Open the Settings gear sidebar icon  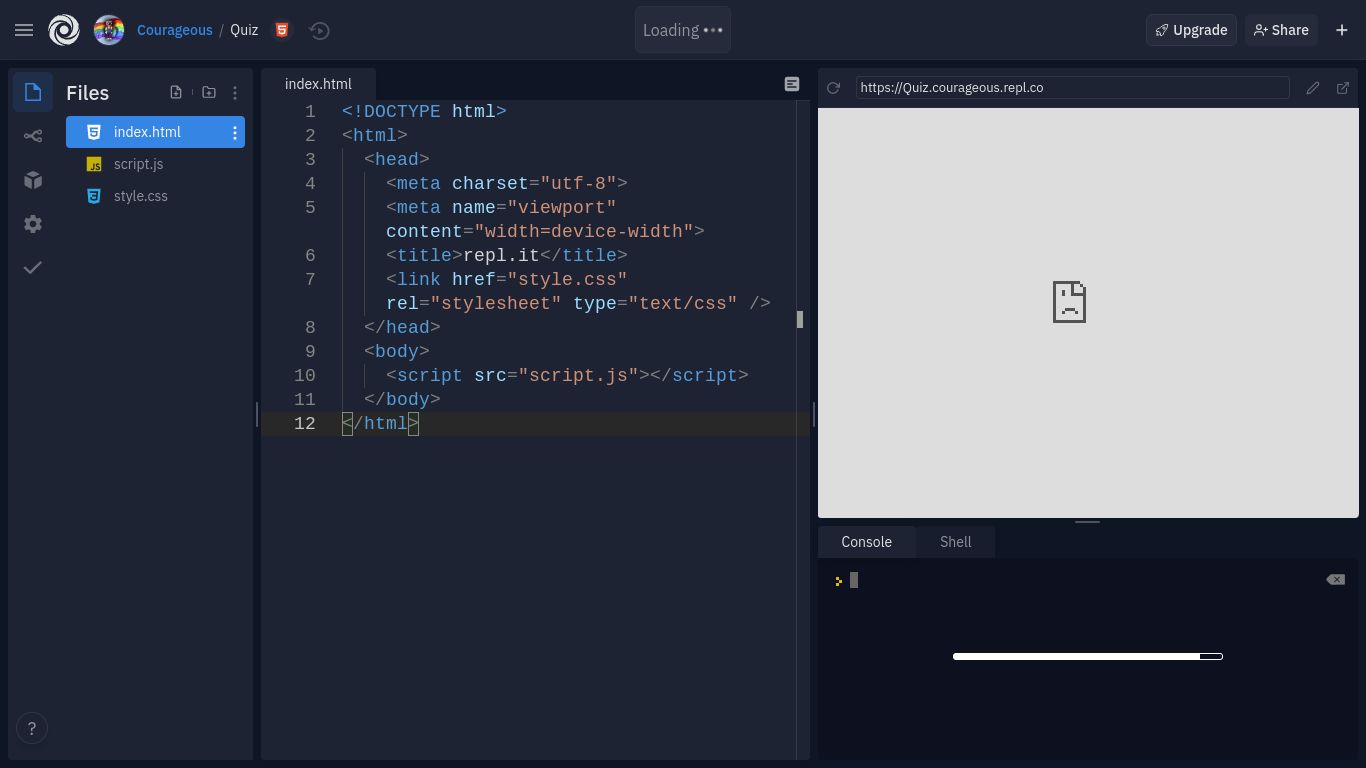pyautogui.click(x=33, y=224)
